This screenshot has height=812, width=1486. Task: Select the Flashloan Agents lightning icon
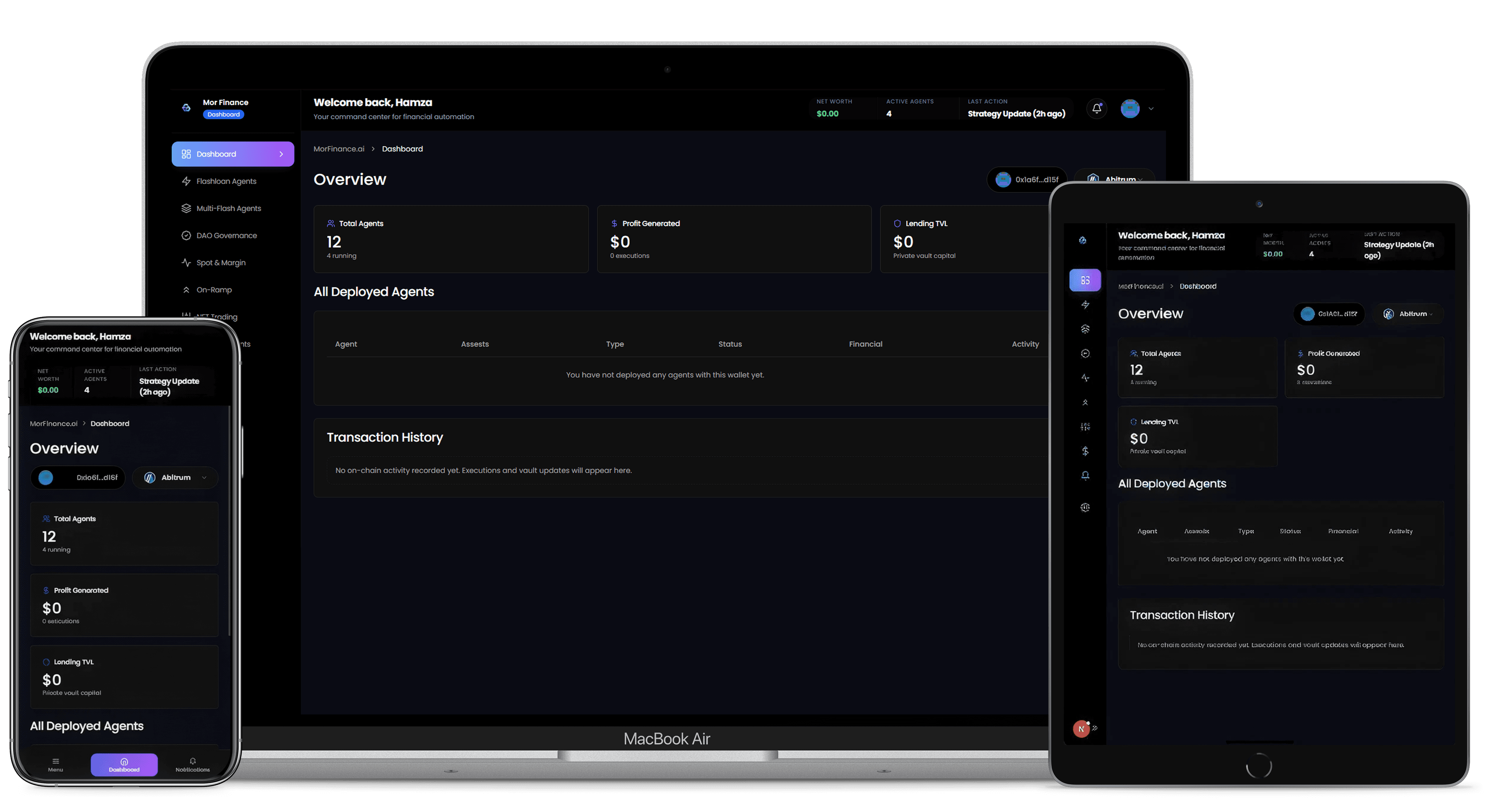point(186,181)
